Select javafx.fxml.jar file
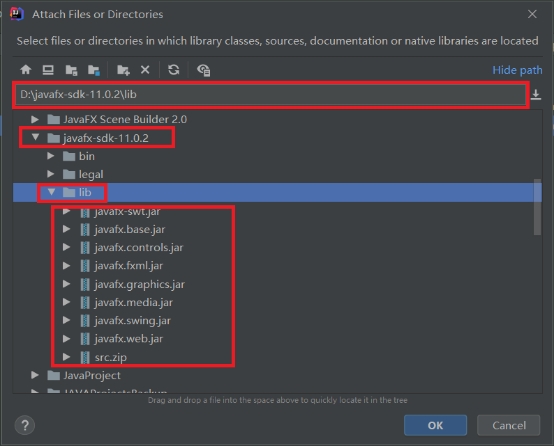 click(129, 266)
